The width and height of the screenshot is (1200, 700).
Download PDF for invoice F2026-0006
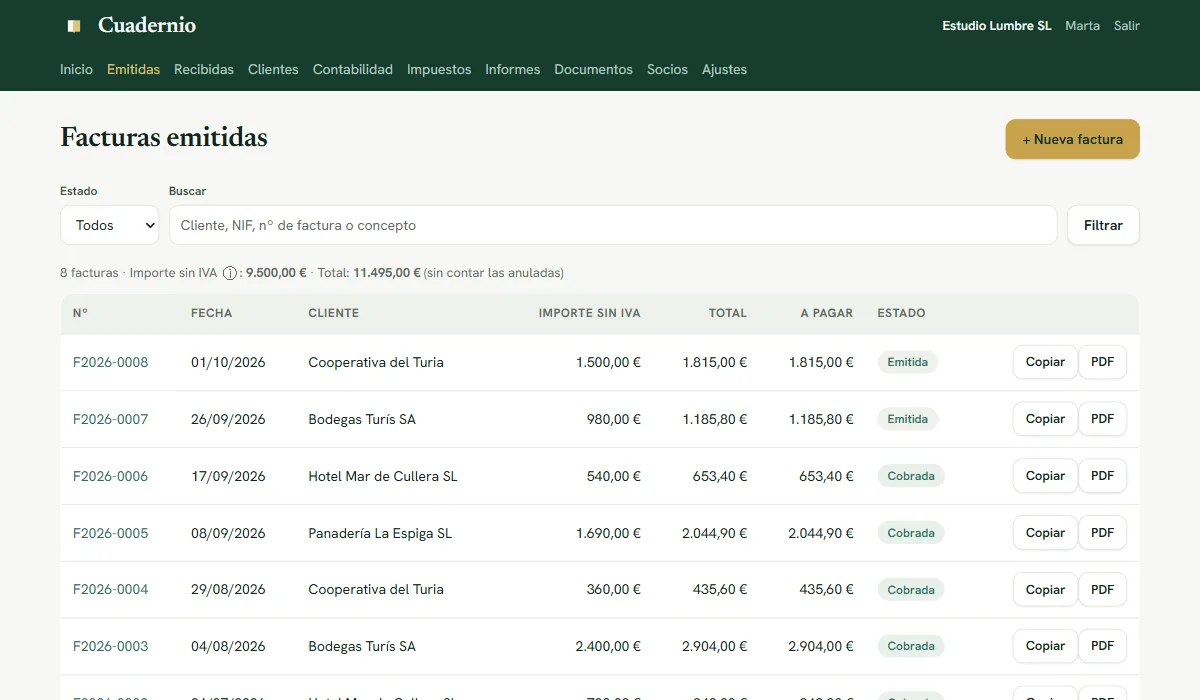coord(1102,476)
